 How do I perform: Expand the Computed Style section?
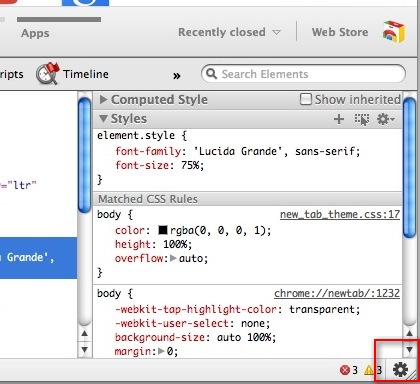pos(103,99)
